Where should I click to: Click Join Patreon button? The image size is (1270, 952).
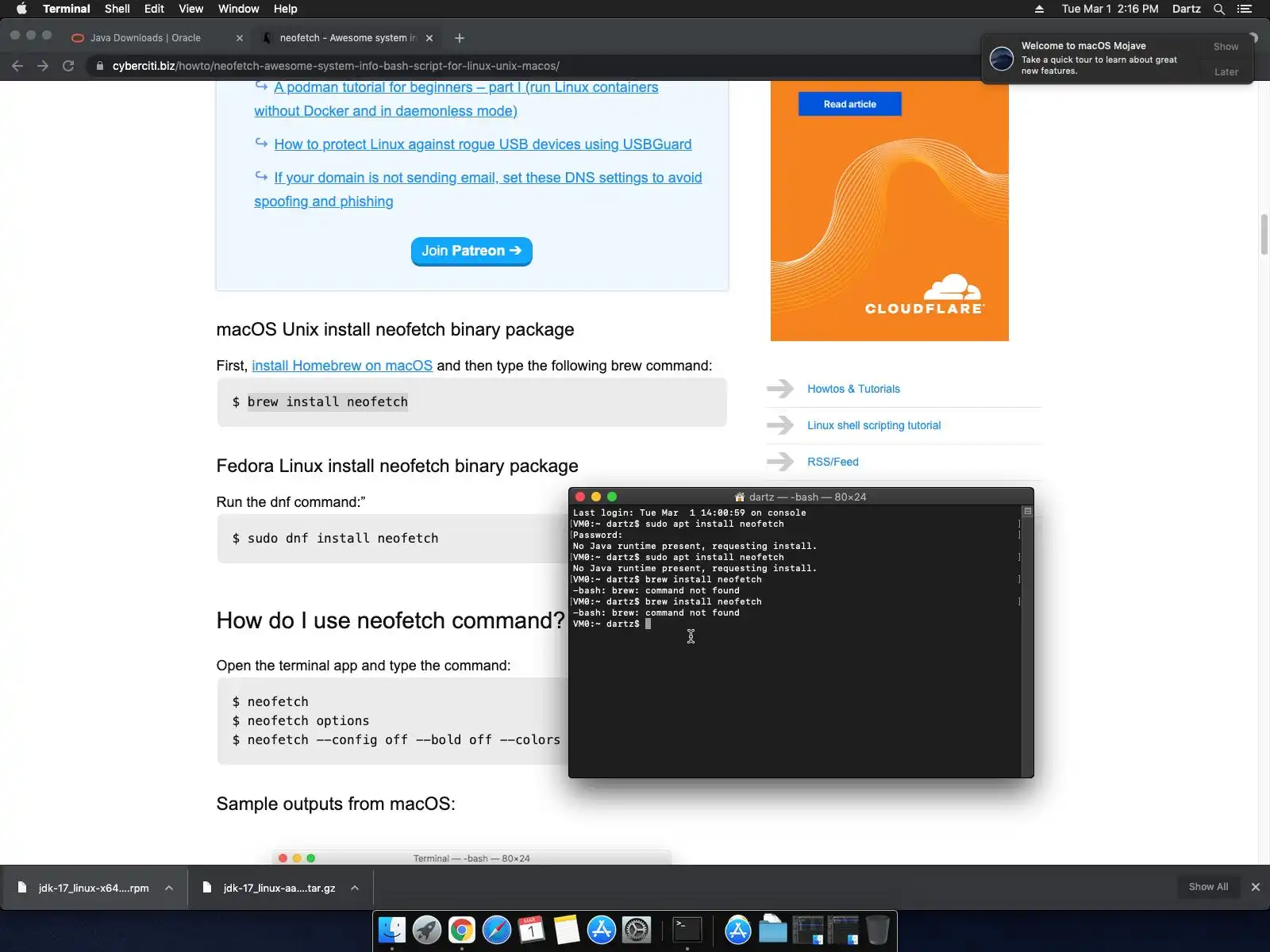[471, 251]
